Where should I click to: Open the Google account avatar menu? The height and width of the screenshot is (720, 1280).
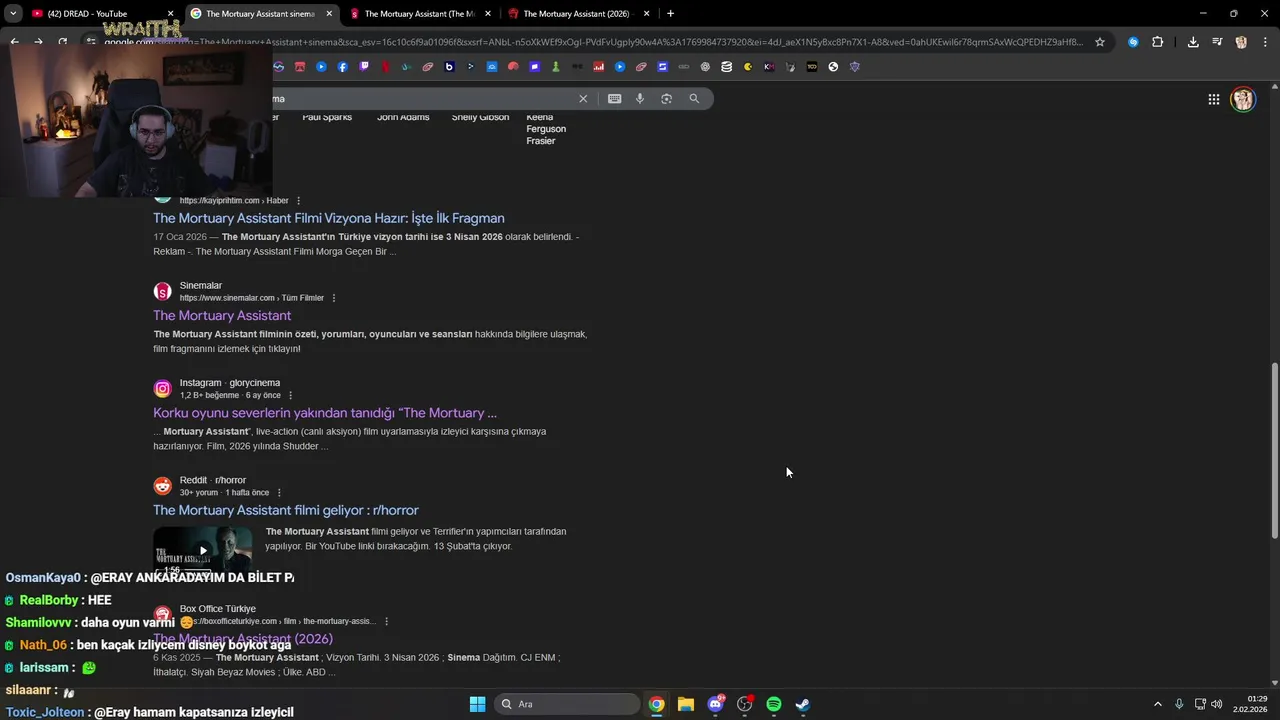(x=1243, y=99)
